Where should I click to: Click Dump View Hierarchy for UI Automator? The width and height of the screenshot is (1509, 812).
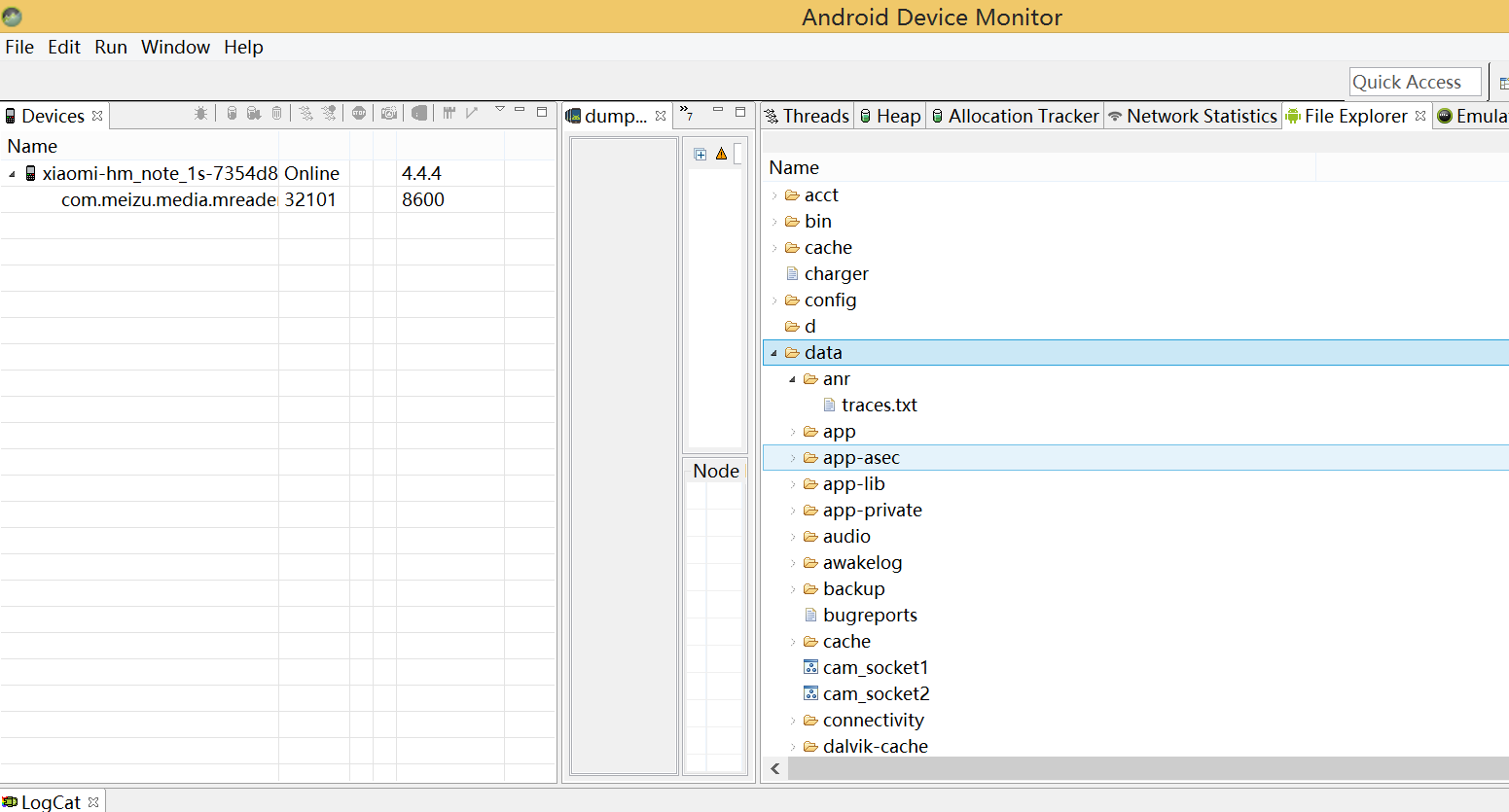click(x=419, y=113)
